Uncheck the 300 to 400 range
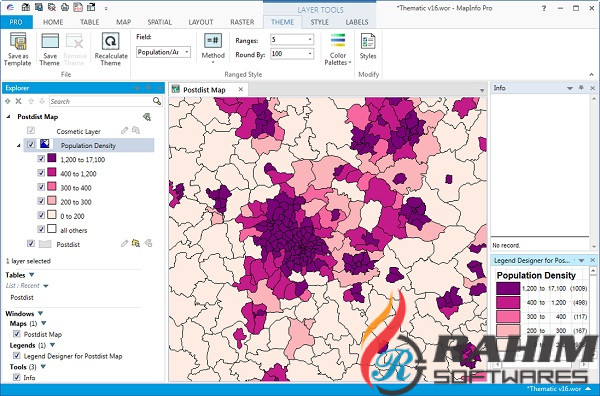 point(41,187)
